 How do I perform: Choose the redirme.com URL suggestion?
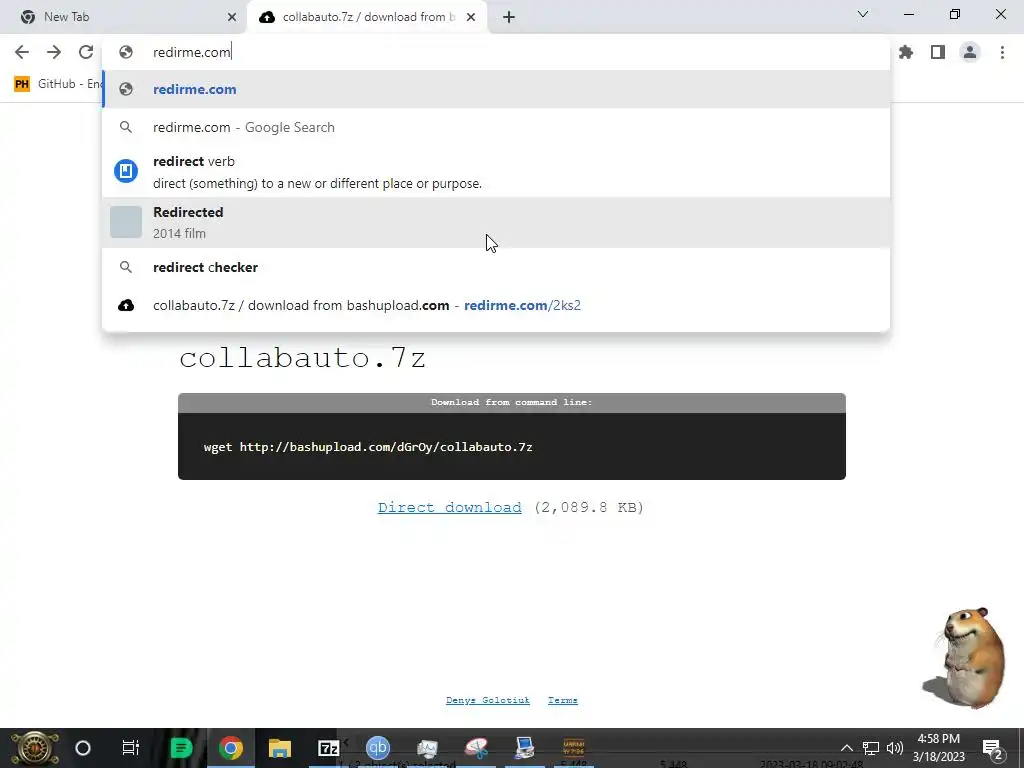496,89
